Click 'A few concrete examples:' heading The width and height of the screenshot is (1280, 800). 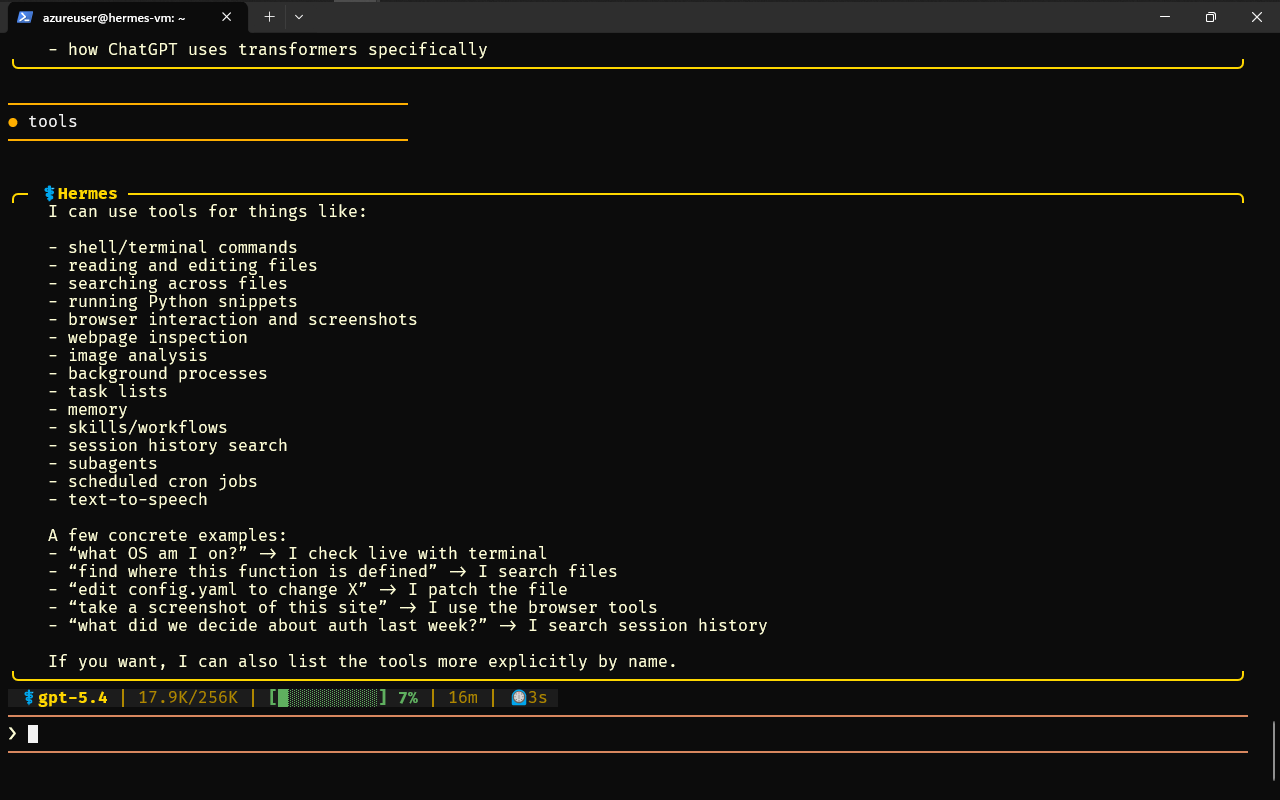tap(168, 535)
